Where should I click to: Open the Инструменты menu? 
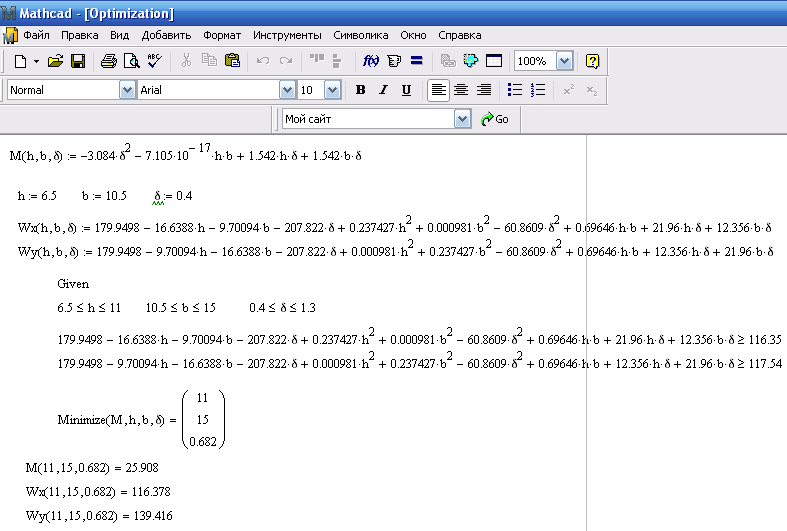click(x=287, y=34)
